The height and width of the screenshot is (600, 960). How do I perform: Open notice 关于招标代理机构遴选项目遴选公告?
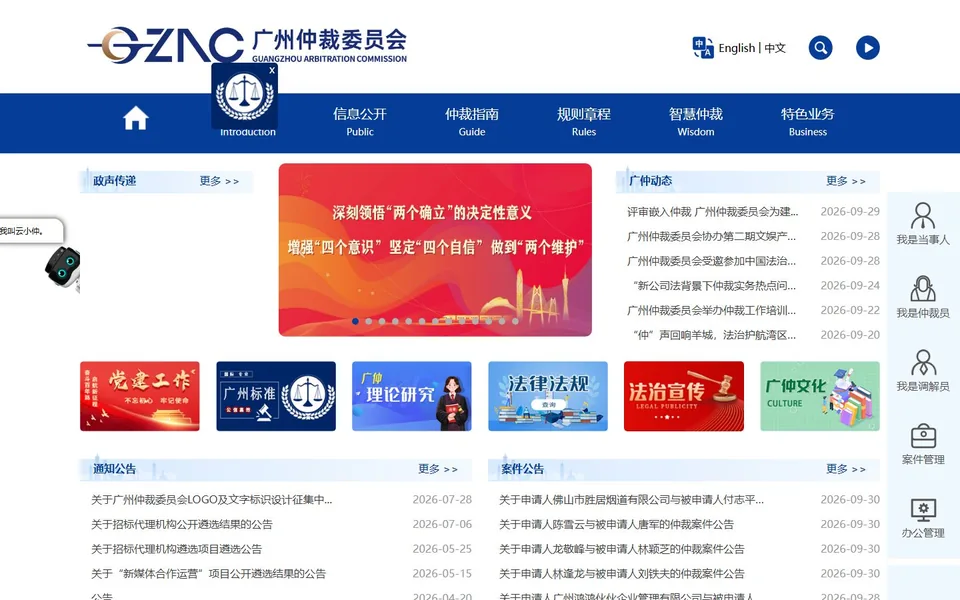pos(176,549)
